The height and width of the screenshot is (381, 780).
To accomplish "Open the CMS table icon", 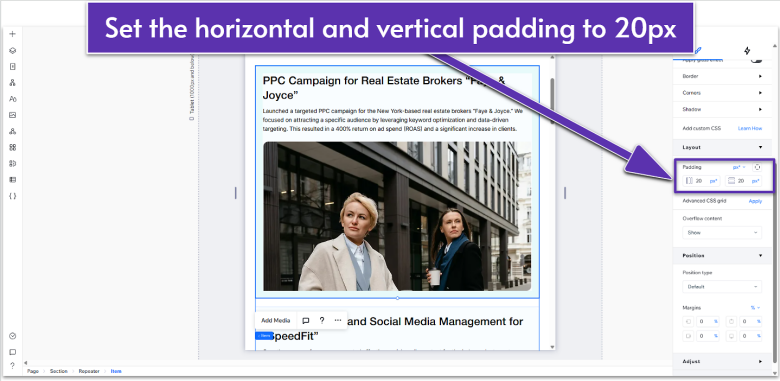I will [13, 180].
